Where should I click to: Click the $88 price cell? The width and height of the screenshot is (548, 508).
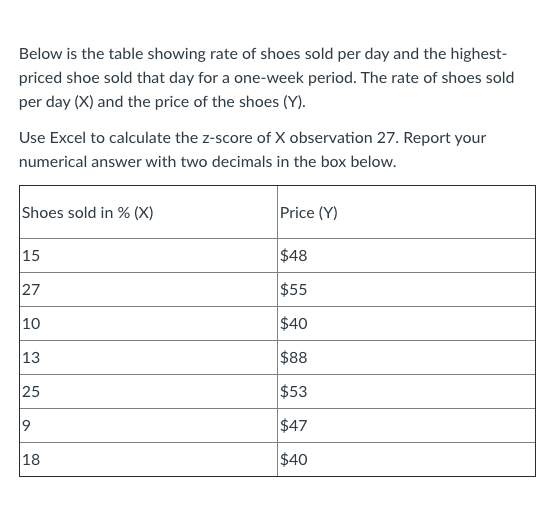[406, 357]
